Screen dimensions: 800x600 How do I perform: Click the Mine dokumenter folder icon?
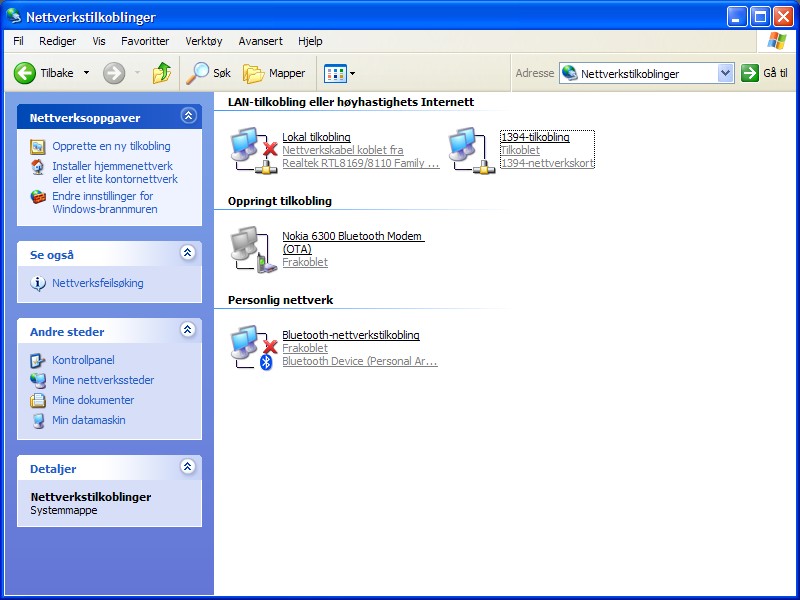pos(38,400)
